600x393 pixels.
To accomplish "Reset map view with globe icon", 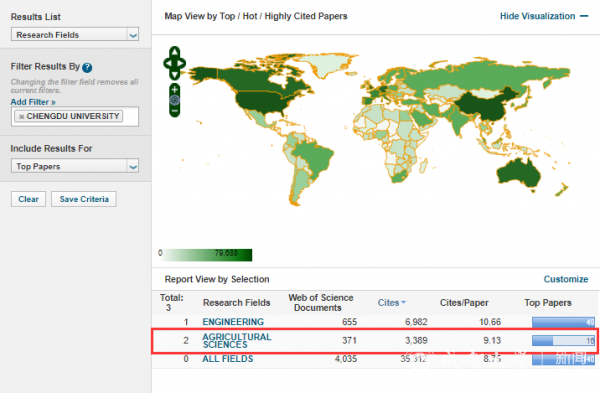I will [x=174, y=100].
